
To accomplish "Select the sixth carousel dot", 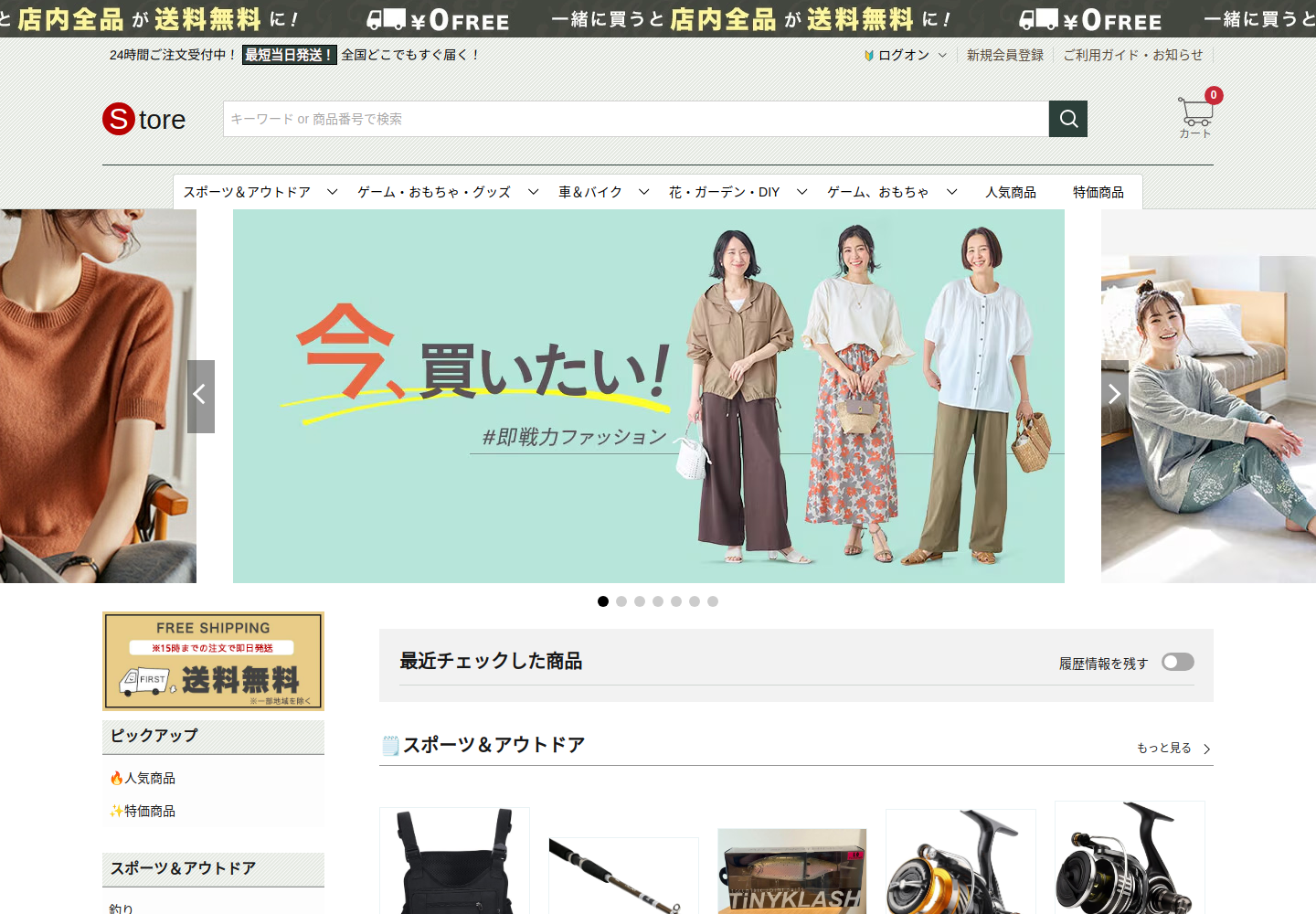I will click(695, 601).
